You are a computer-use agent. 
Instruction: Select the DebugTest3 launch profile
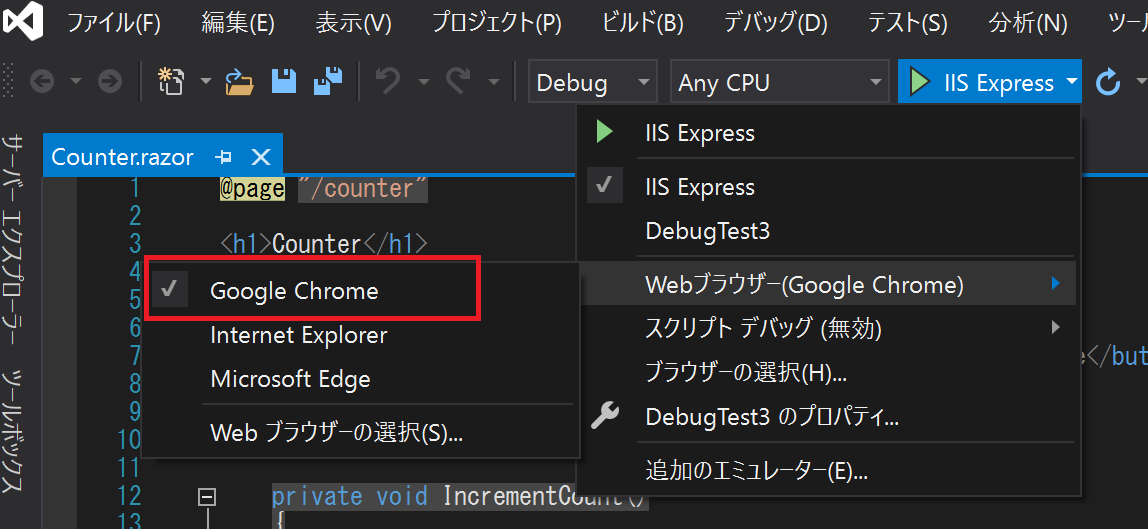coord(828,231)
